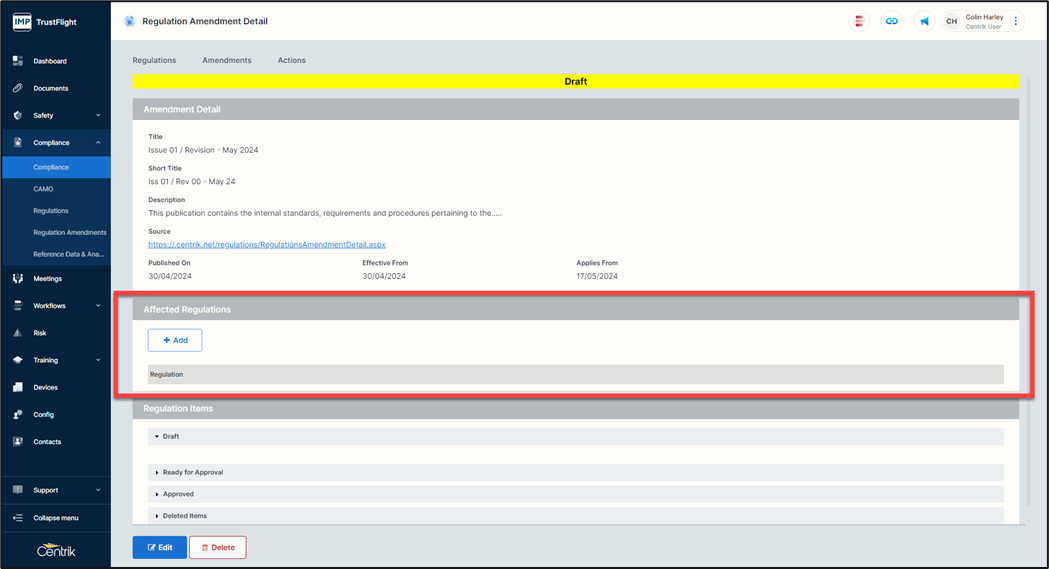Click the description text starting This publication

pos(324,213)
